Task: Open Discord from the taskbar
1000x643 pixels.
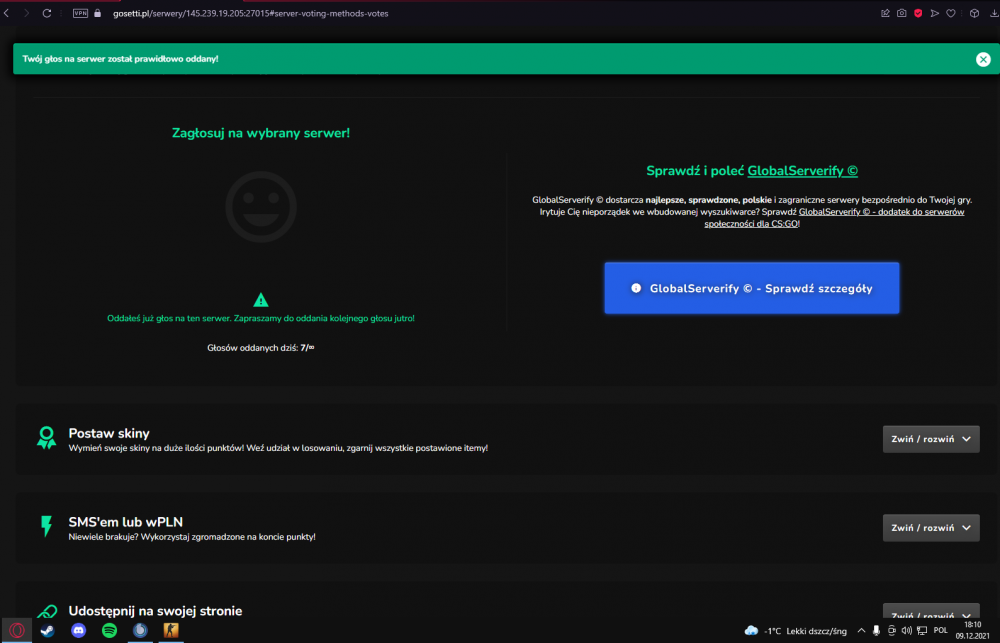Action: [78, 630]
